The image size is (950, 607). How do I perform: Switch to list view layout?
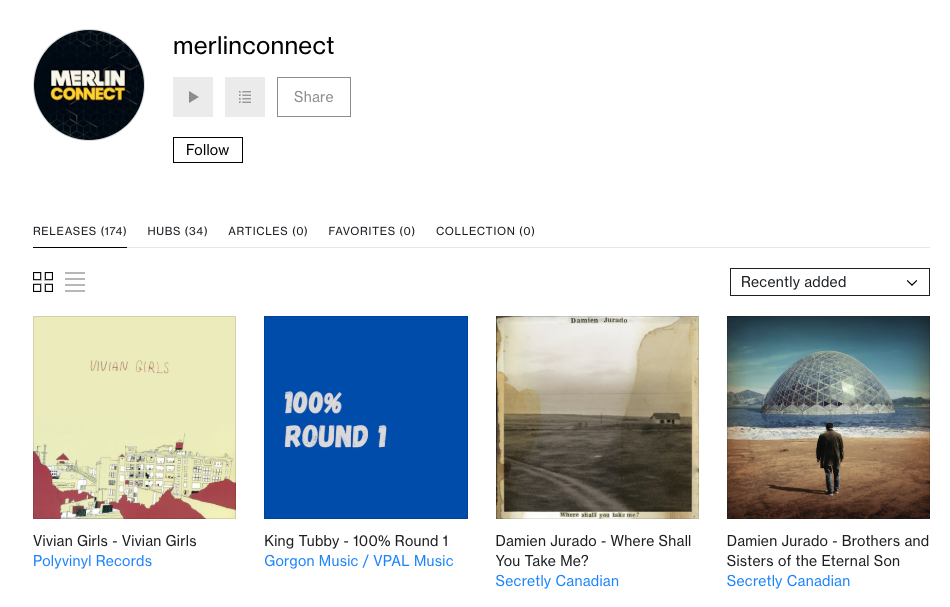[75, 282]
